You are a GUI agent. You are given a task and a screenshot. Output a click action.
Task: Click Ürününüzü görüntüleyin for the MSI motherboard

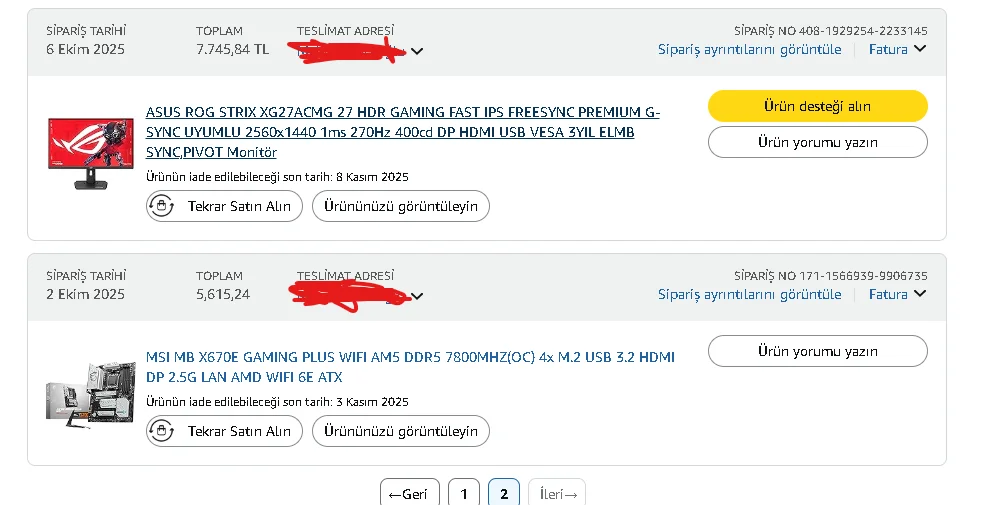(400, 432)
